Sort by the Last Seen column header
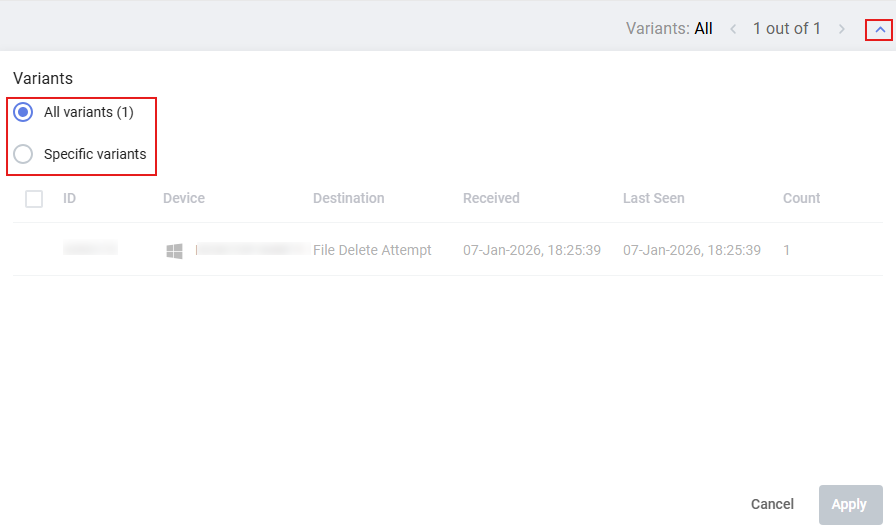Viewport: 896px width, 532px height. pyautogui.click(x=653, y=199)
